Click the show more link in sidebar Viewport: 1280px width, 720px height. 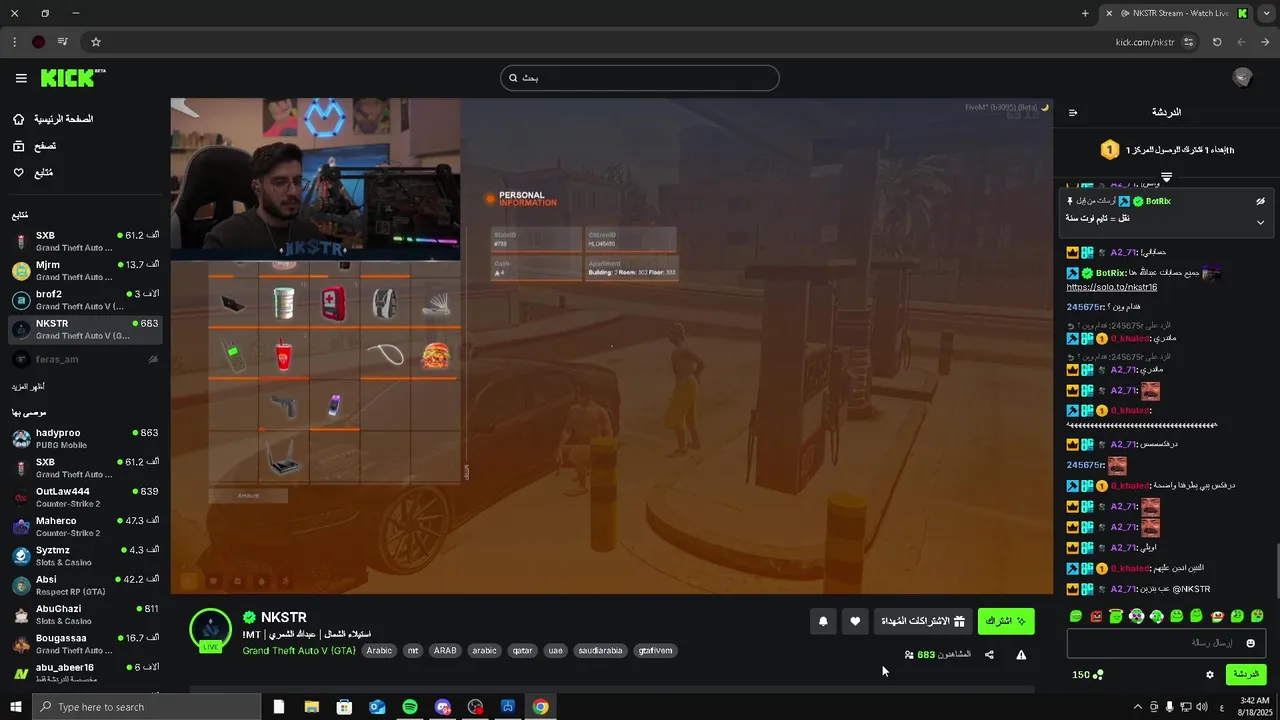[x=28, y=387]
